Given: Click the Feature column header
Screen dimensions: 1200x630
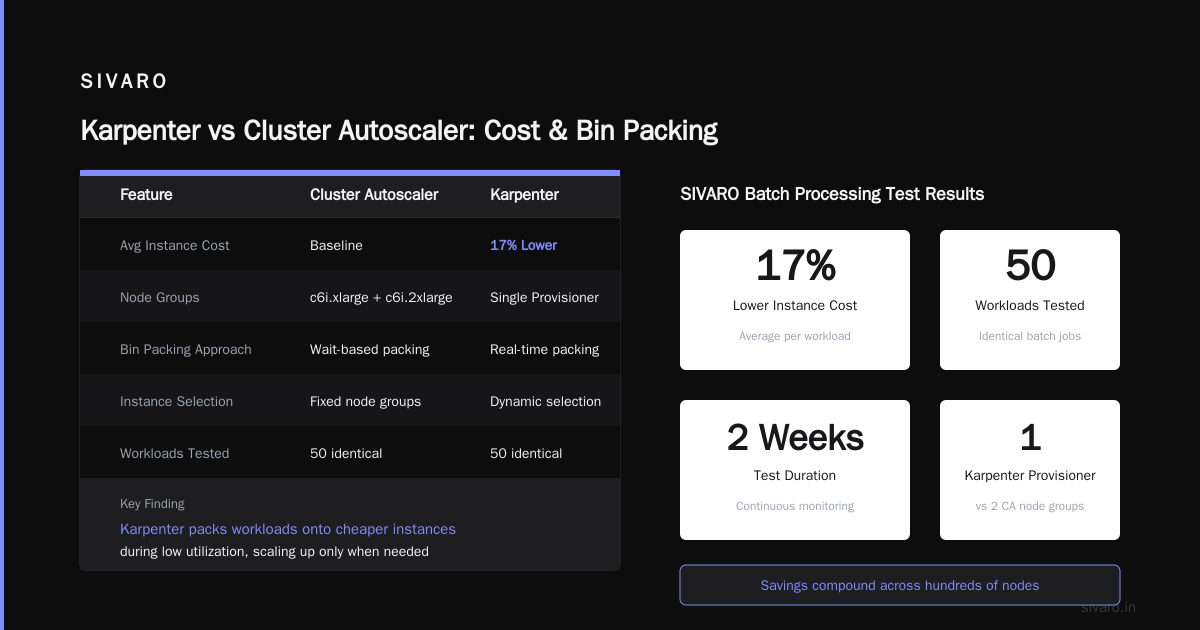Looking at the screenshot, I should 146,195.
